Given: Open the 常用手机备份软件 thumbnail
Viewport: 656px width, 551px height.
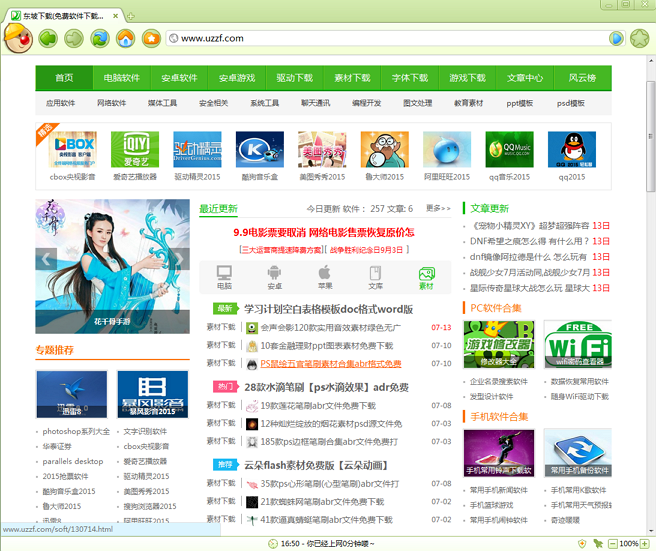Looking at the screenshot, I should tap(579, 453).
